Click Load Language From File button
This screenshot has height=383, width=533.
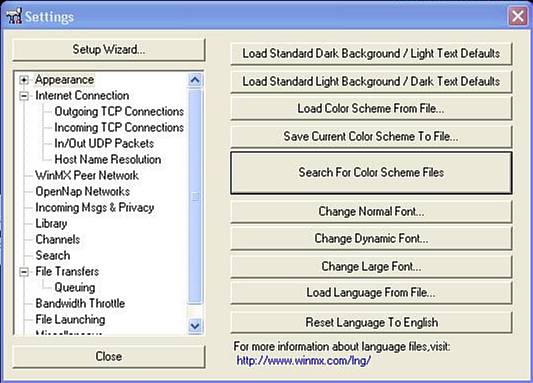[x=371, y=293]
